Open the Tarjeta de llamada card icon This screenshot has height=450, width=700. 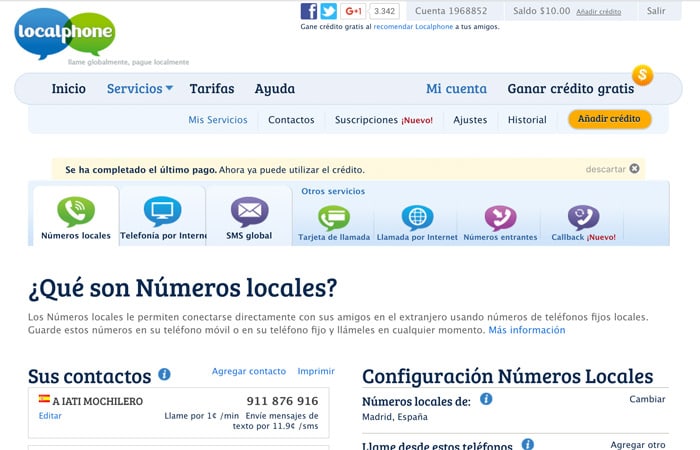(334, 218)
